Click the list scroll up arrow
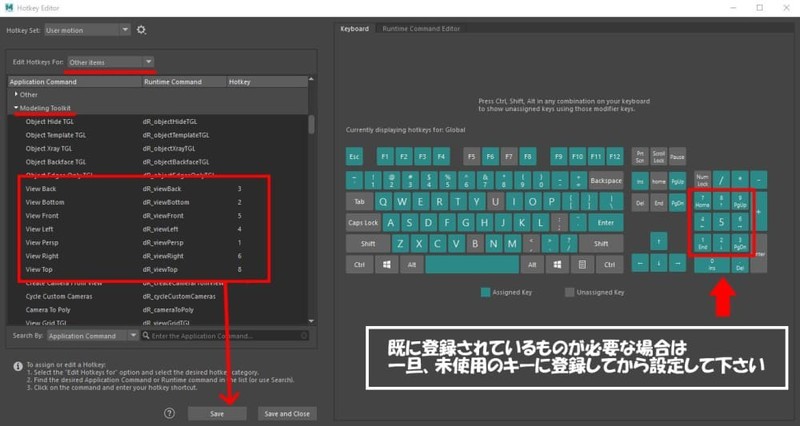The width and height of the screenshot is (800, 426). tap(311, 80)
